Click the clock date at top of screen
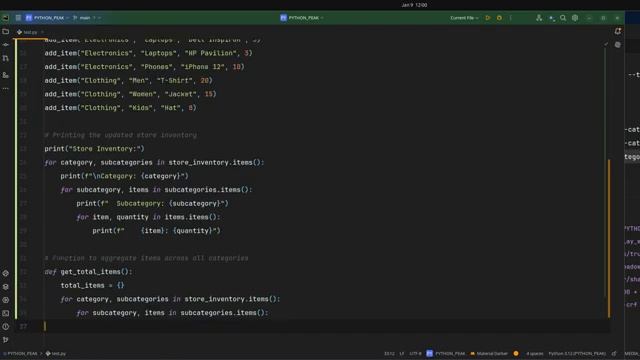The image size is (640, 360). [x=414, y=5]
